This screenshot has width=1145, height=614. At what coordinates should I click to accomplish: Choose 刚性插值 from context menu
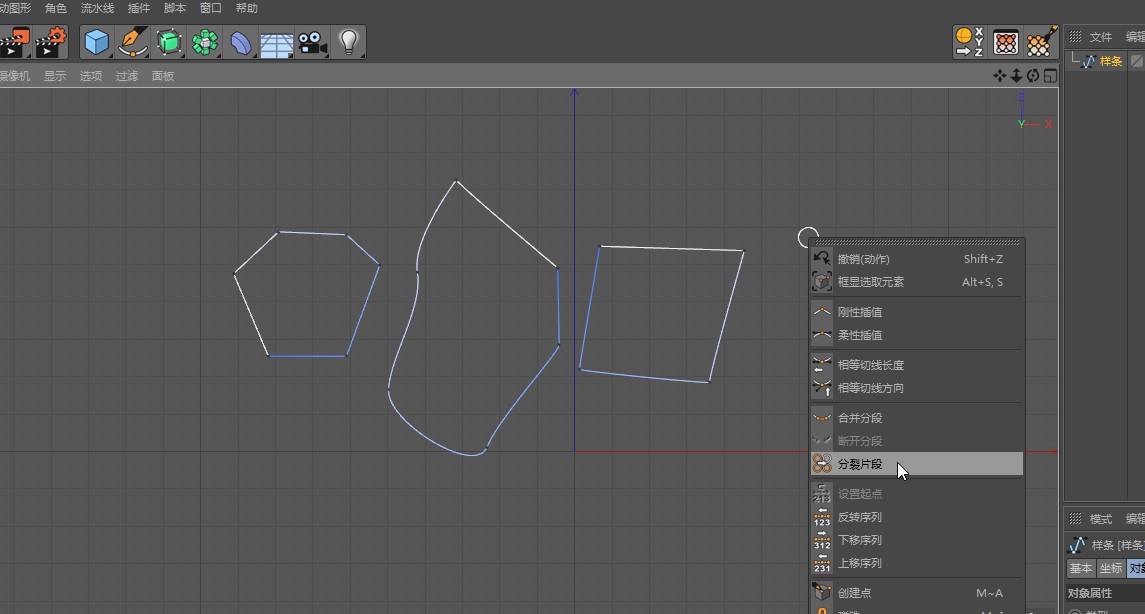pyautogui.click(x=916, y=312)
